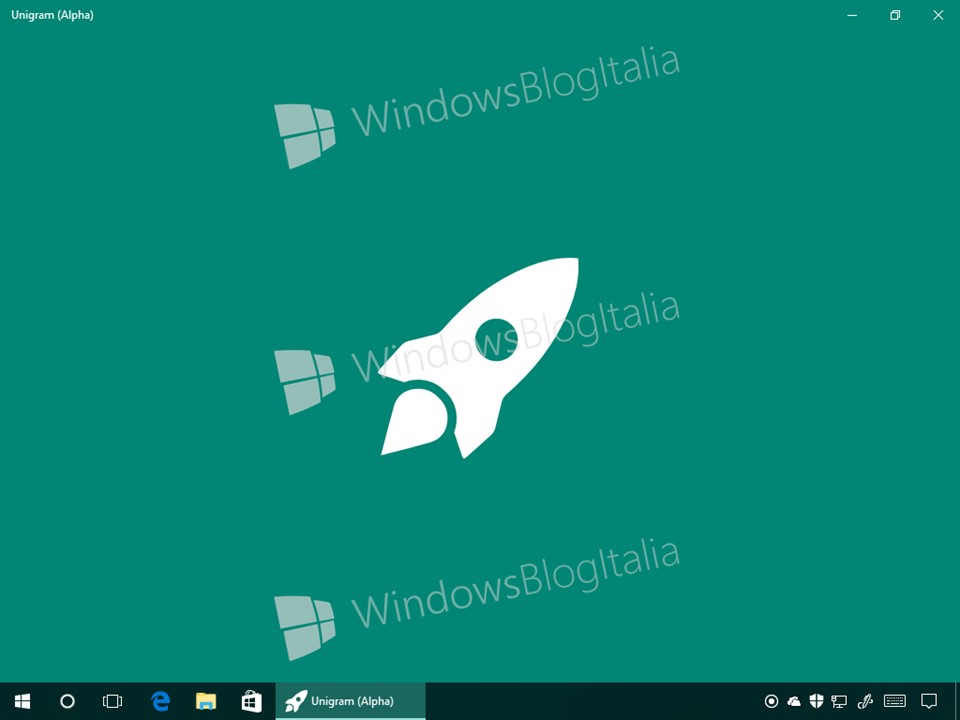Restore down the Unigram window
The width and height of the screenshot is (960, 720).
(x=895, y=15)
